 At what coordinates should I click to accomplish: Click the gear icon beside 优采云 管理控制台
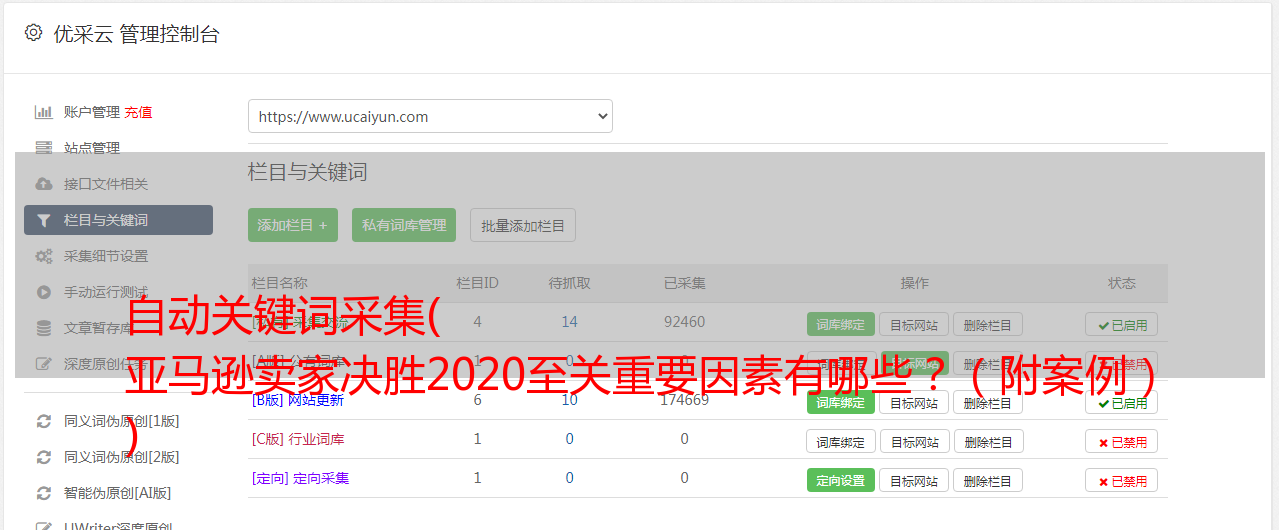point(33,33)
